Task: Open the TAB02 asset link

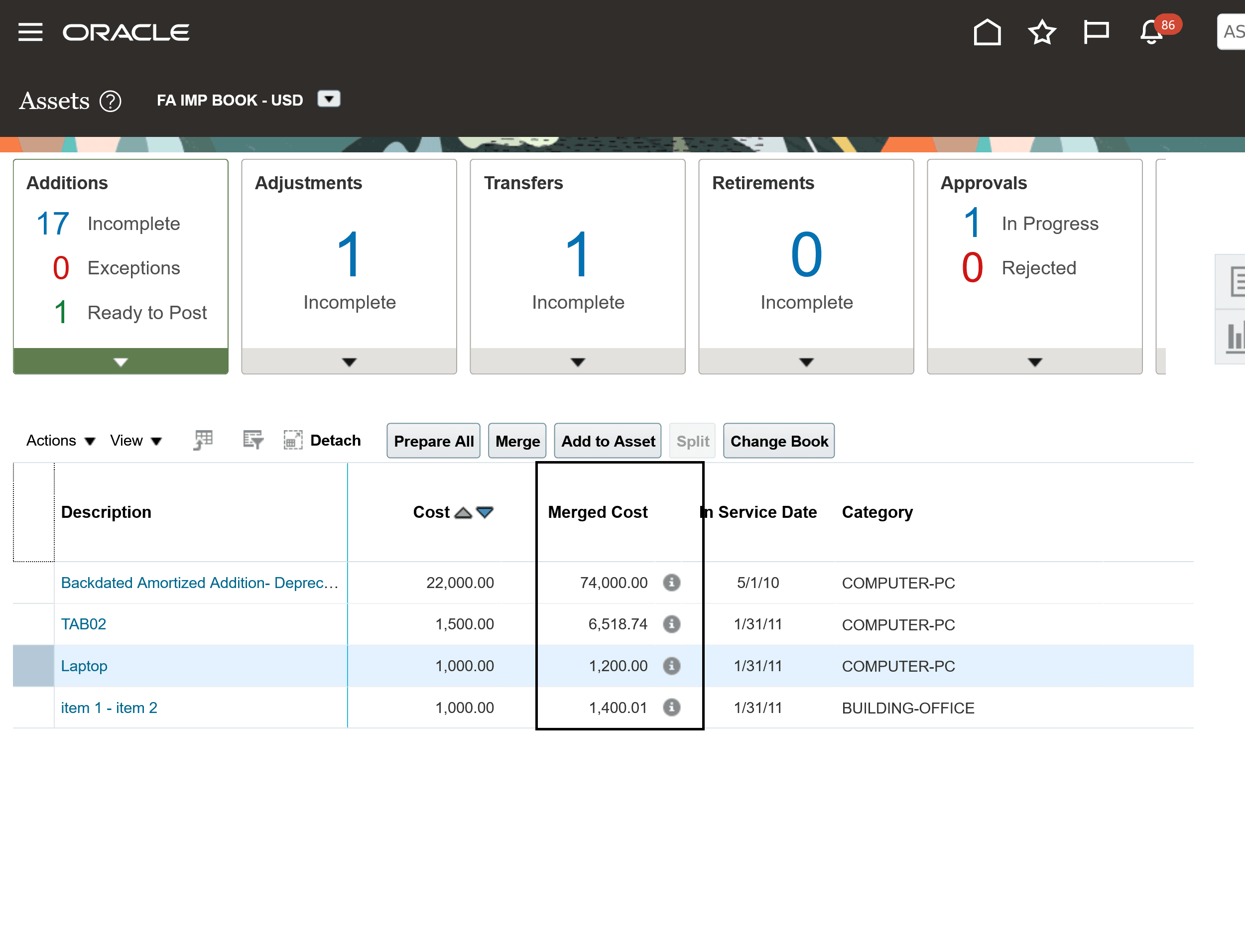Action: [x=83, y=624]
